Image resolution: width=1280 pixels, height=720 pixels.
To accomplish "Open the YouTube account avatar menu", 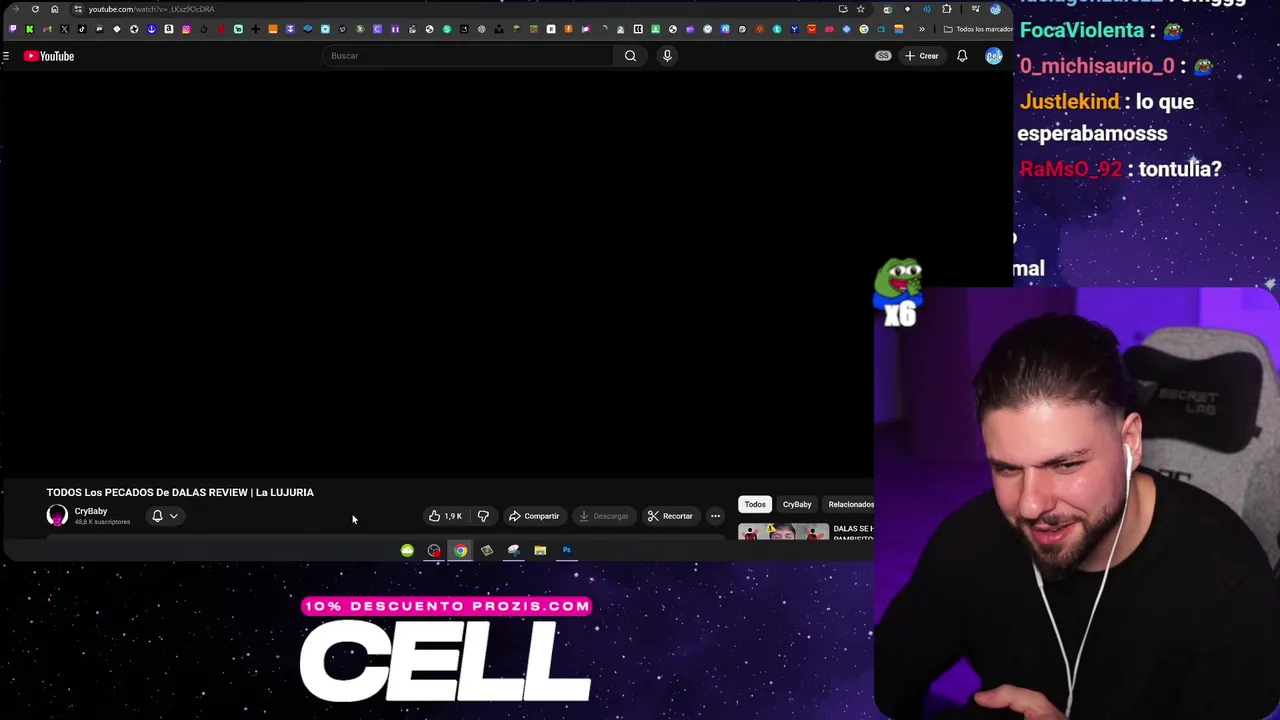I will click(x=993, y=56).
